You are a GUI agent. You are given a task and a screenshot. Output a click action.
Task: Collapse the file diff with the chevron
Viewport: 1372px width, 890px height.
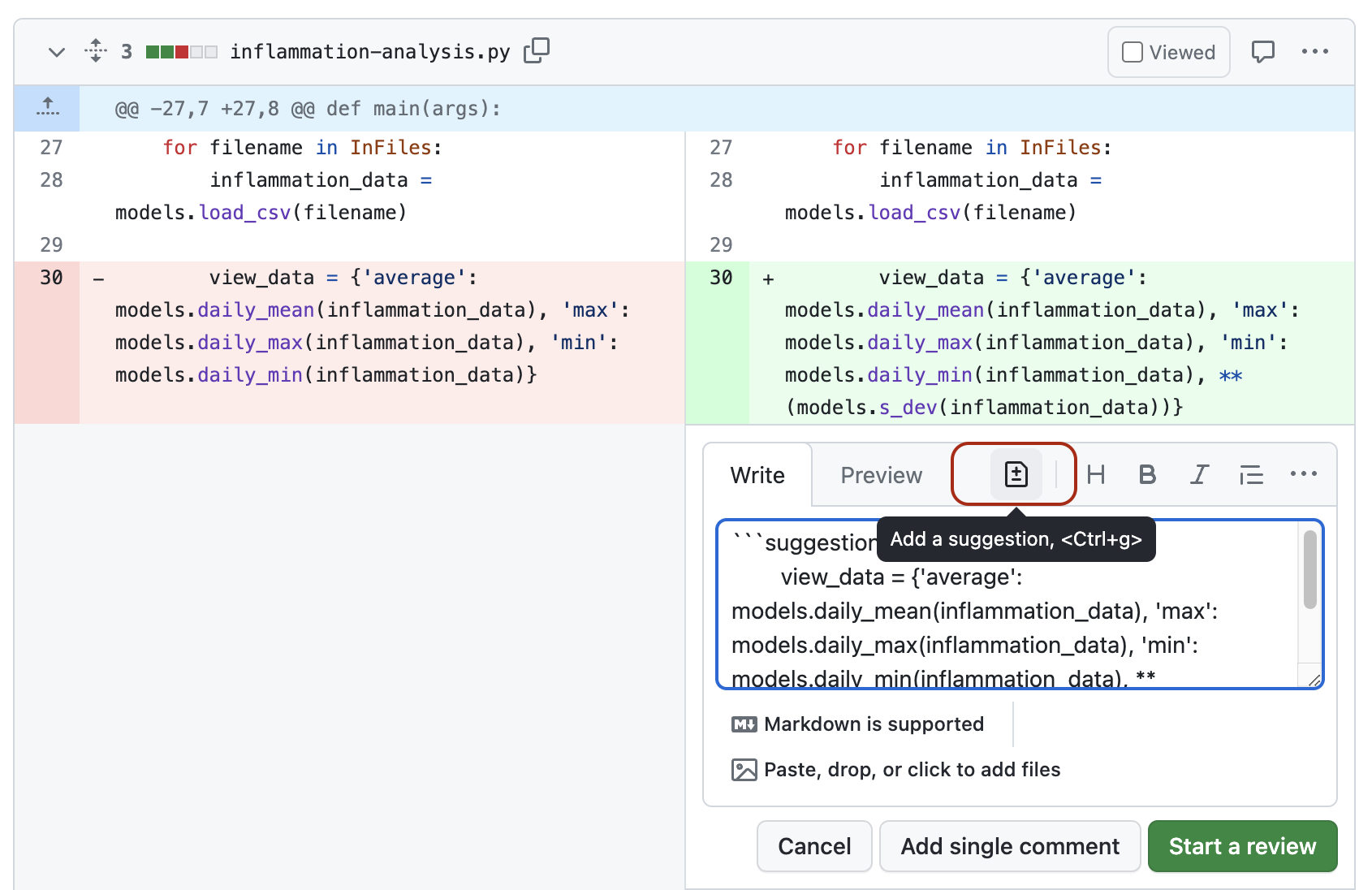(56, 52)
